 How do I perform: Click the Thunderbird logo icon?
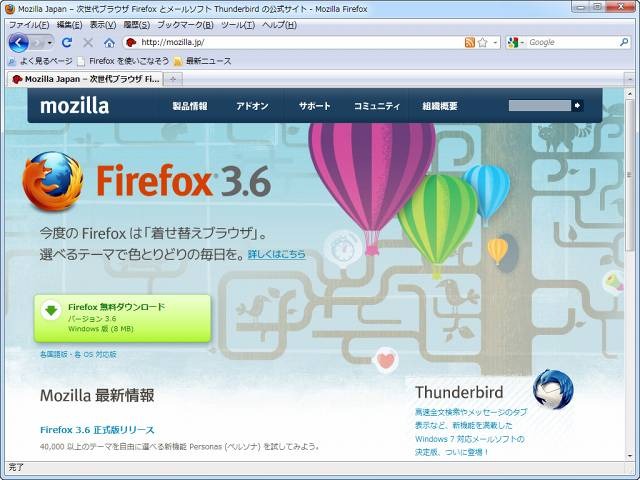pyautogui.click(x=553, y=389)
